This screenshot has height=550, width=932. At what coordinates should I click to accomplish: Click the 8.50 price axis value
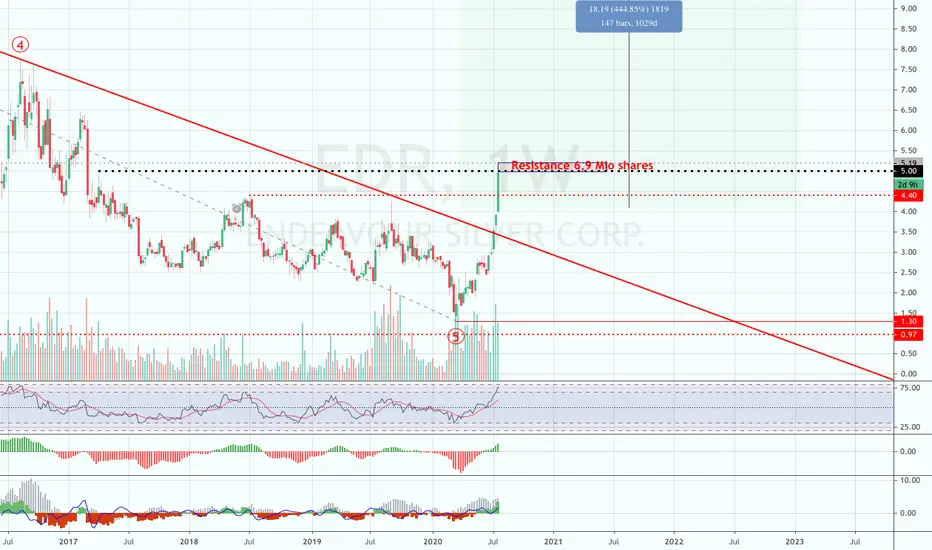click(x=908, y=29)
